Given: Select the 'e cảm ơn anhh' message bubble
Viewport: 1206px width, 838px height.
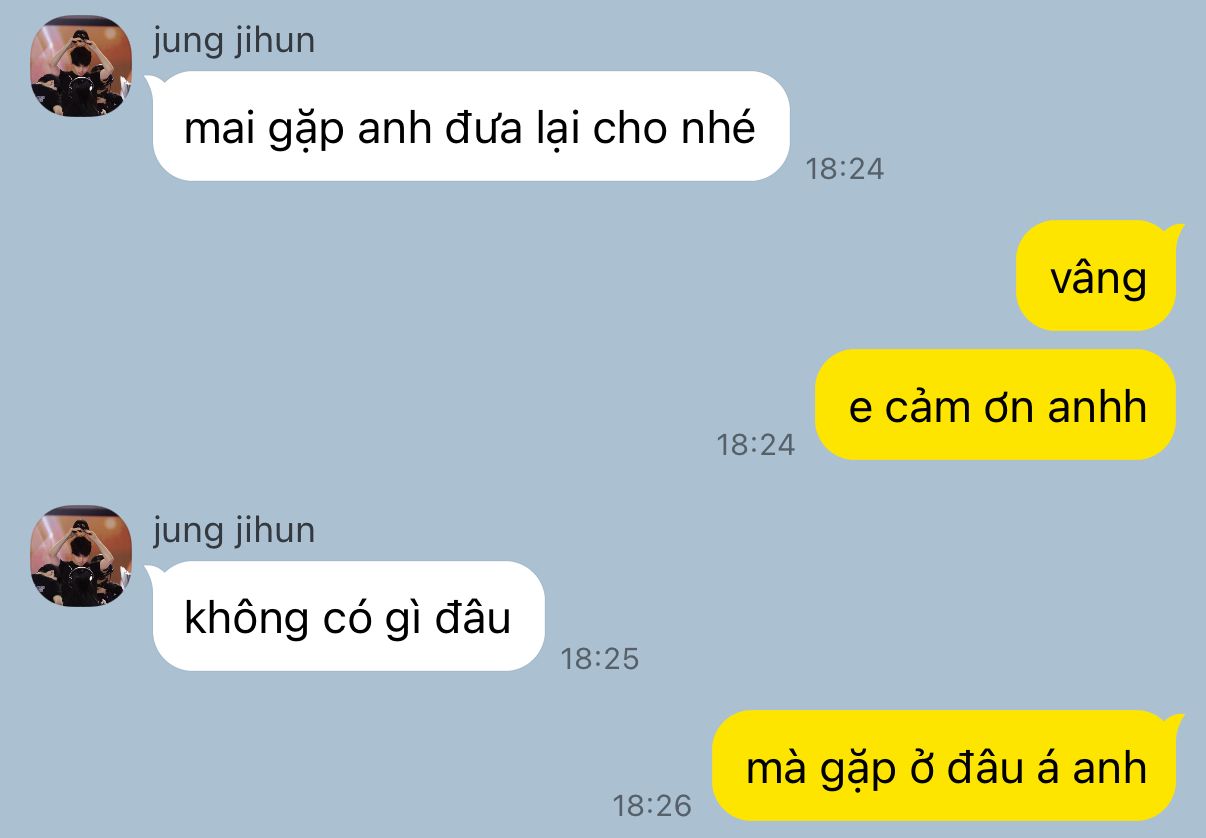Looking at the screenshot, I should click(996, 405).
